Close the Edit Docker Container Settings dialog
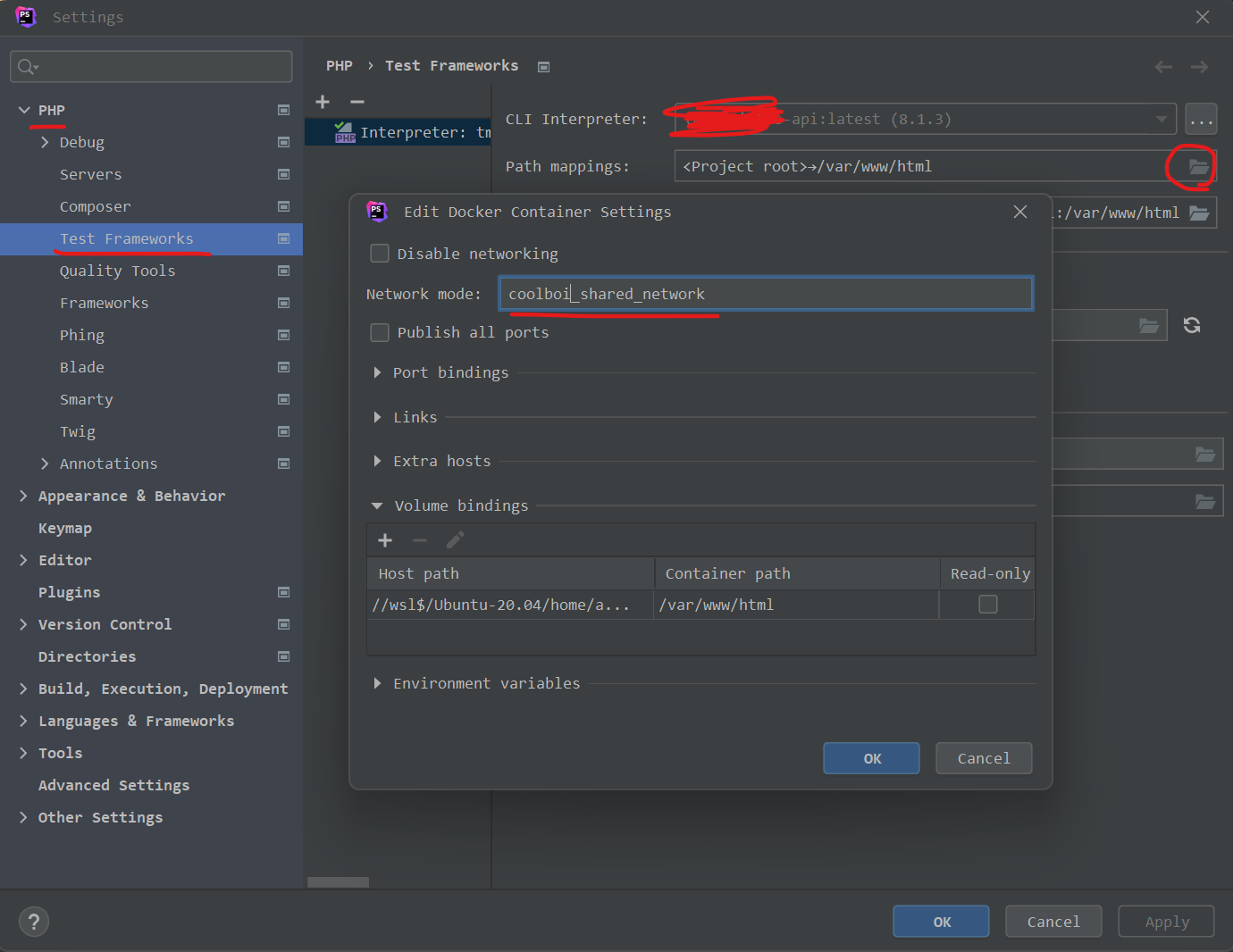This screenshot has width=1233, height=952. point(1020,212)
